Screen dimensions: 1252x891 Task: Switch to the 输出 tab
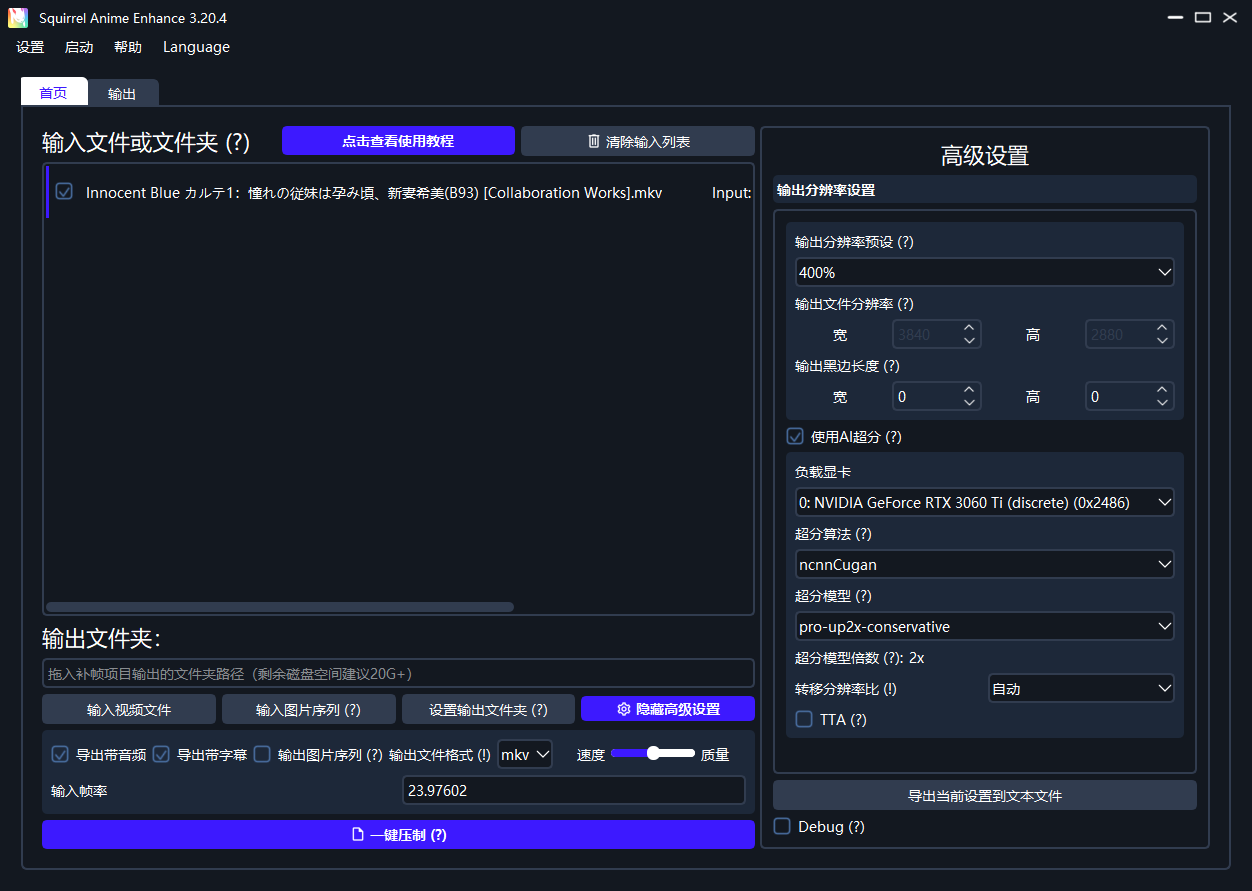pyautogui.click(x=122, y=93)
